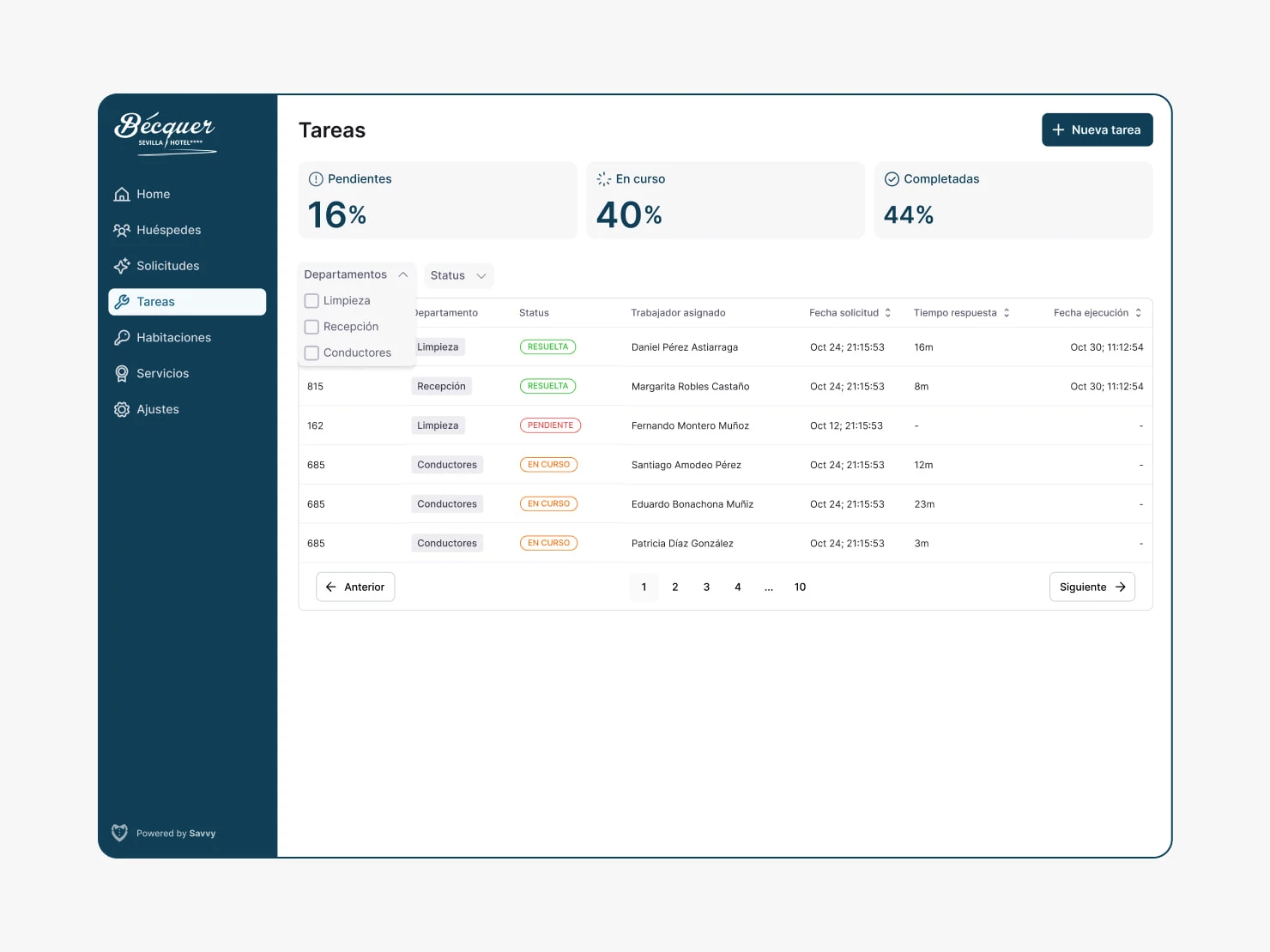Viewport: 1270px width, 952px height.
Task: Open the Status filter dropdown
Action: [458, 275]
